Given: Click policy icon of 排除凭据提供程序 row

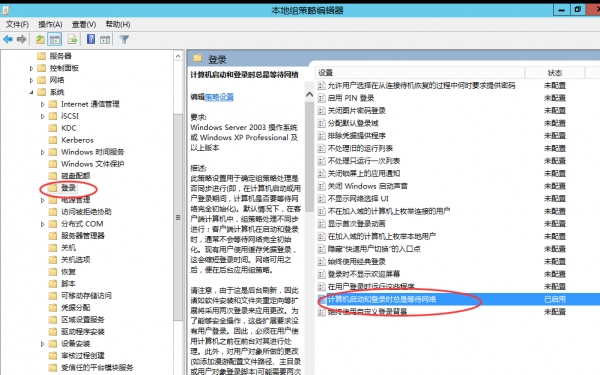Looking at the screenshot, I should coord(321,136).
